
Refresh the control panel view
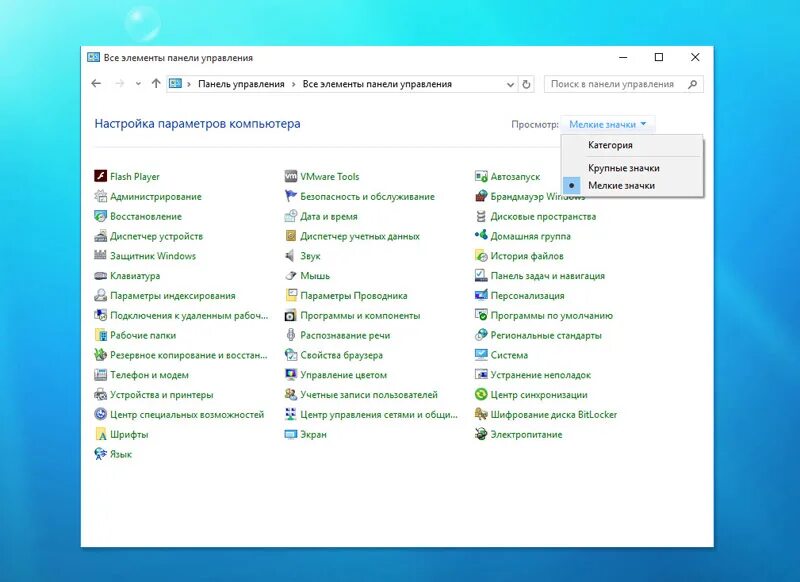pyautogui.click(x=527, y=85)
